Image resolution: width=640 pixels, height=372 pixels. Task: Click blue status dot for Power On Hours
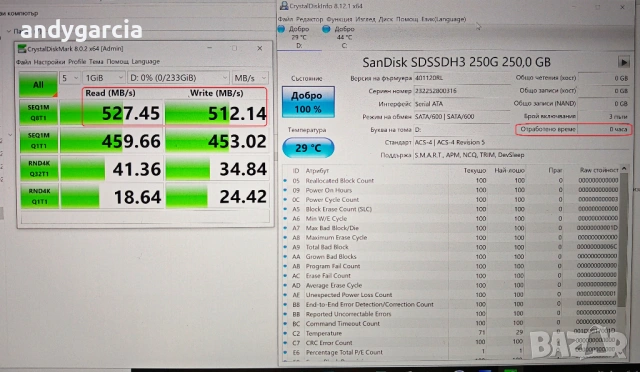pyautogui.click(x=285, y=190)
